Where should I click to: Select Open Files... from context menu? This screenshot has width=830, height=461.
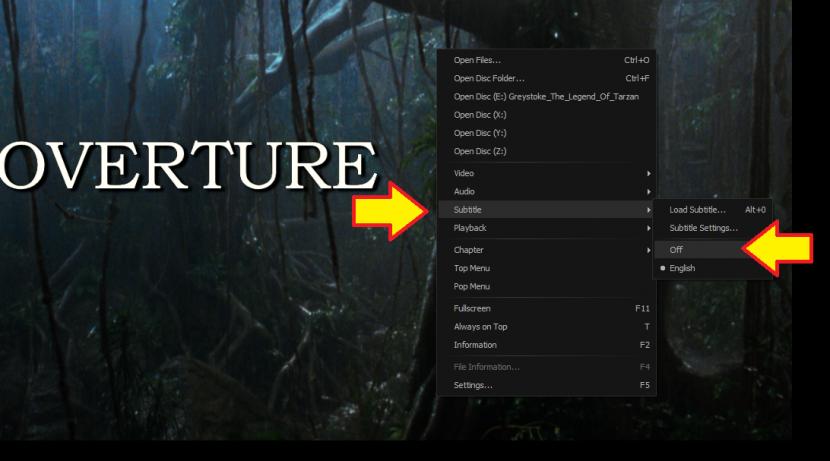click(x=478, y=60)
